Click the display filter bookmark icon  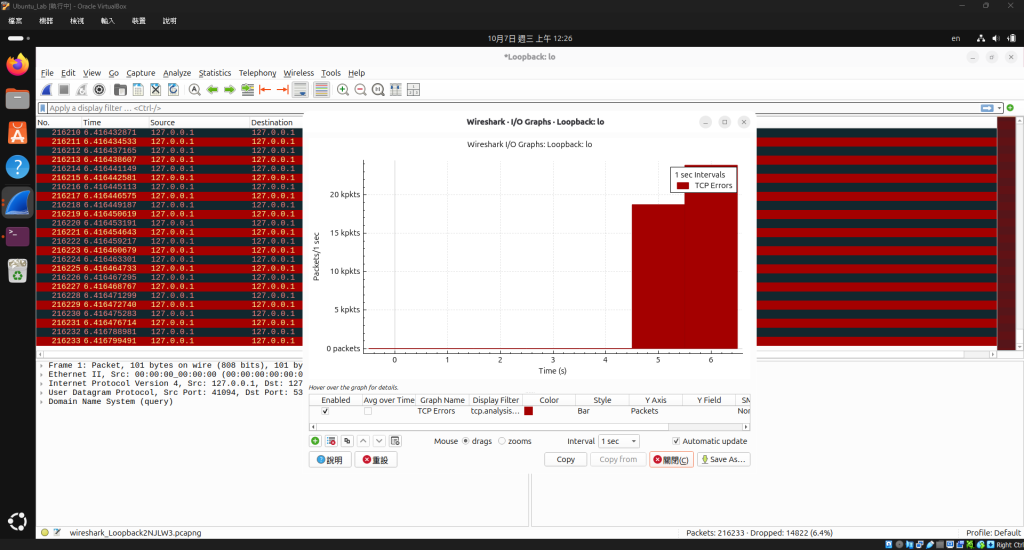43,108
